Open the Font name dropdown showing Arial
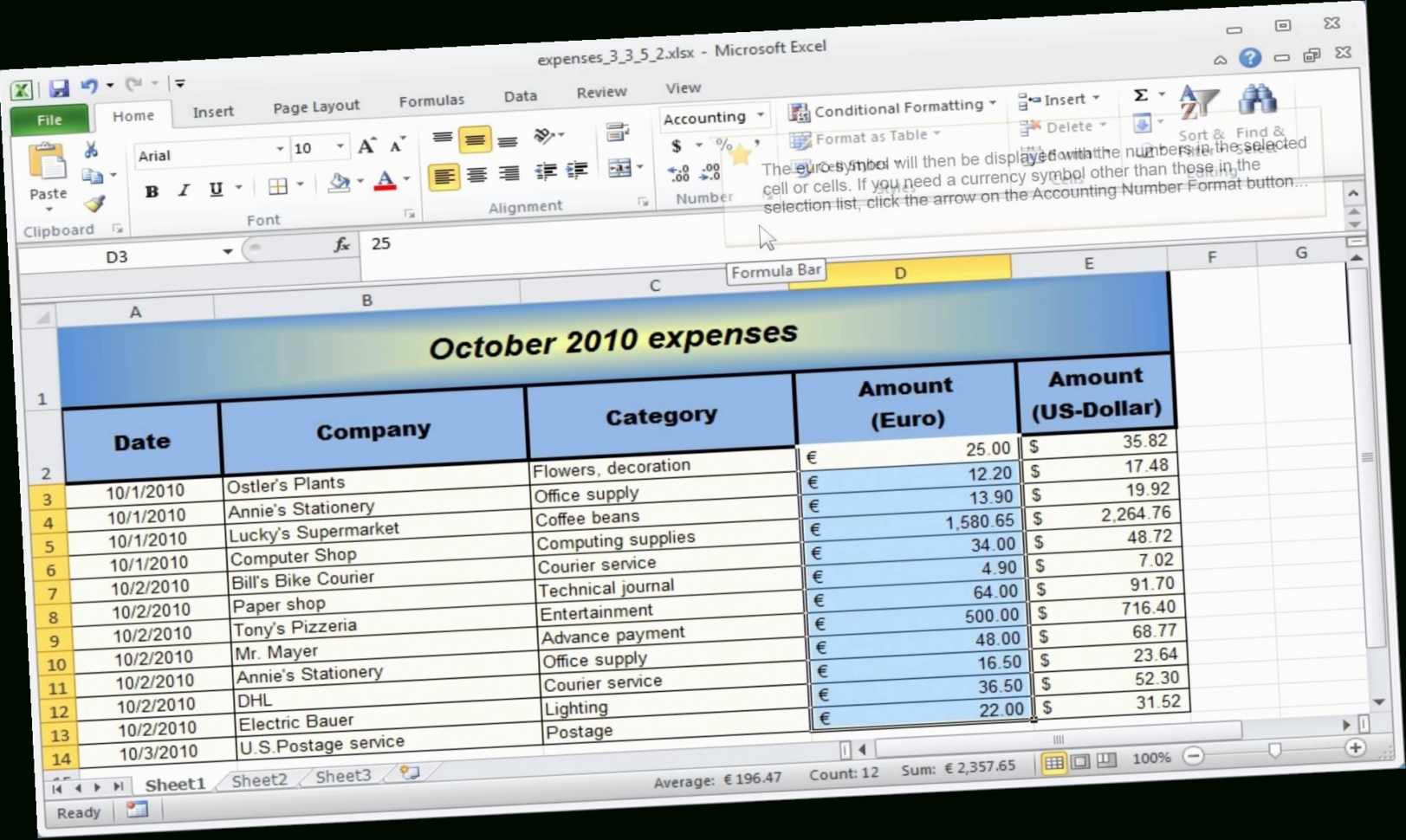This screenshot has height=840, width=1406. (x=280, y=151)
